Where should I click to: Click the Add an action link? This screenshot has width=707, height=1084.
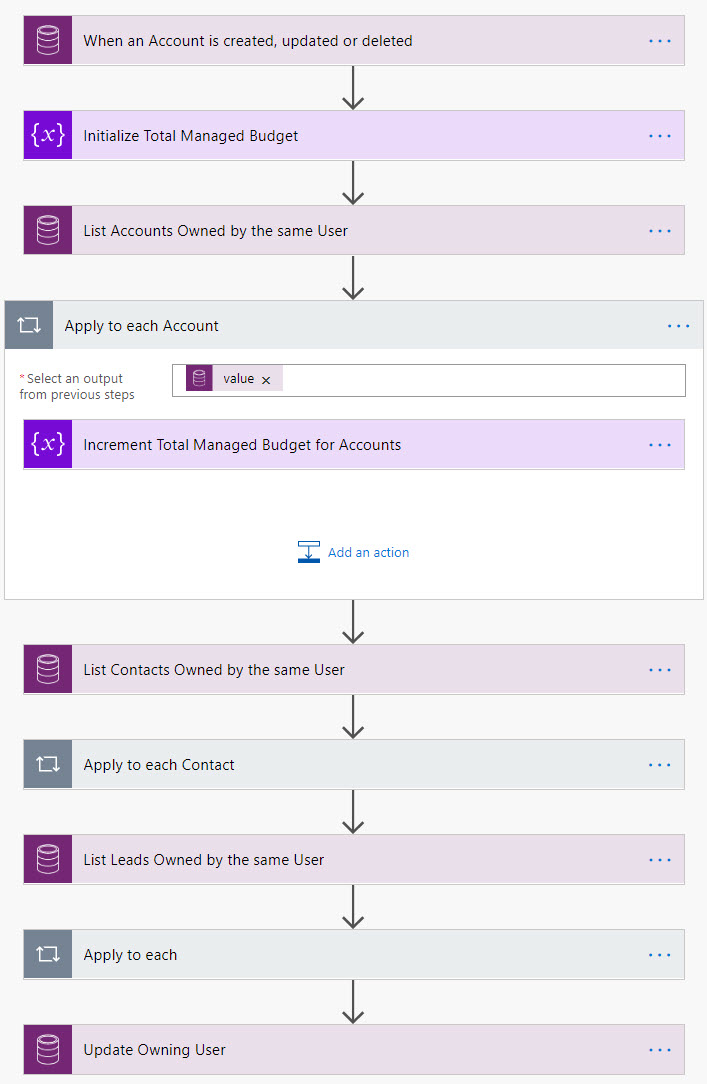point(367,552)
